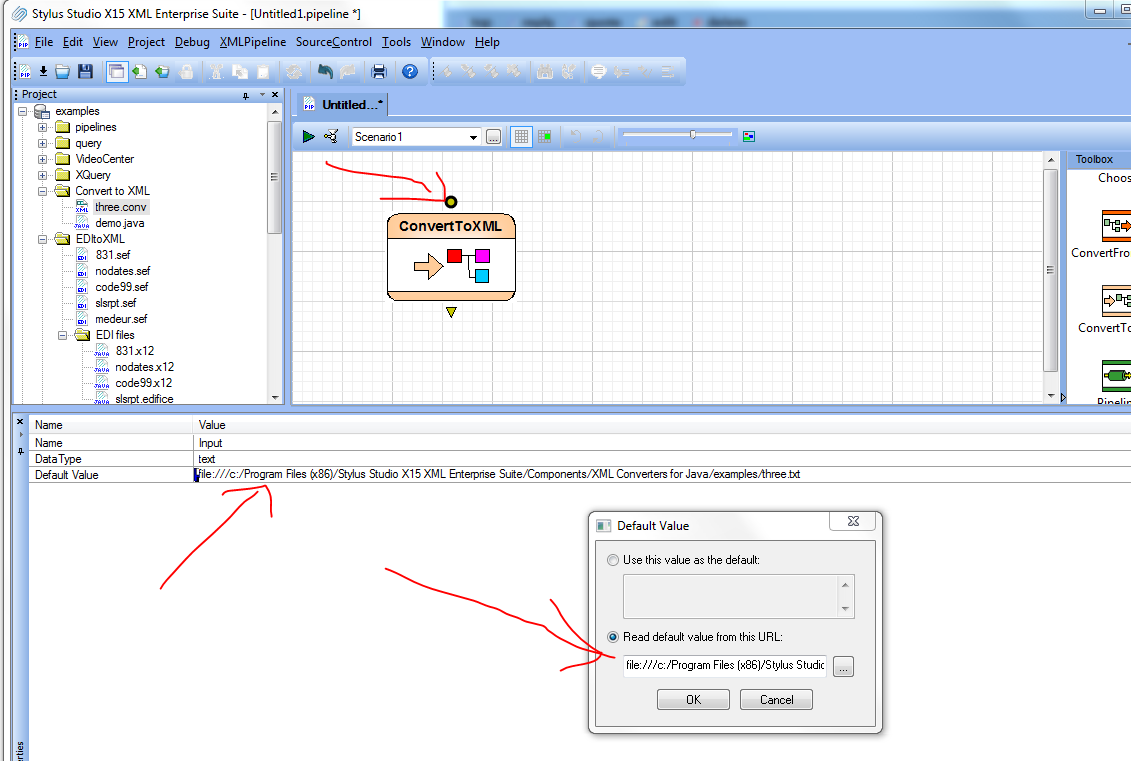Collapse the Convert to XML folder
Viewport: 1131px width, 761px height.
[43, 191]
